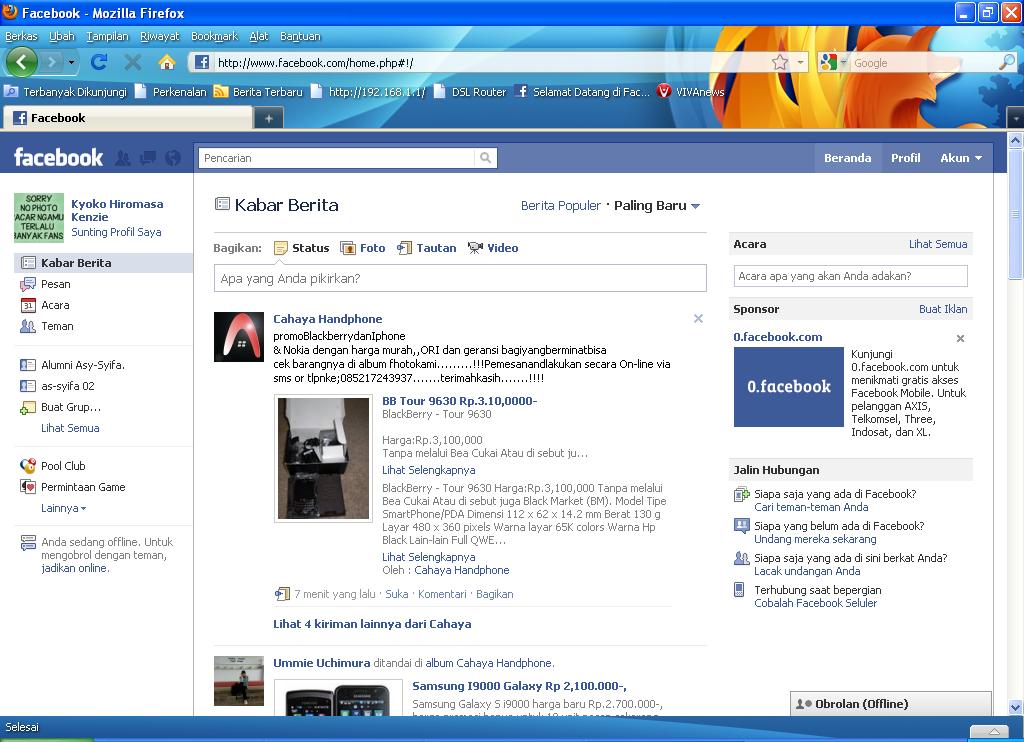
Task: Click the search magnifier in Pencarian box
Action: coord(485,157)
